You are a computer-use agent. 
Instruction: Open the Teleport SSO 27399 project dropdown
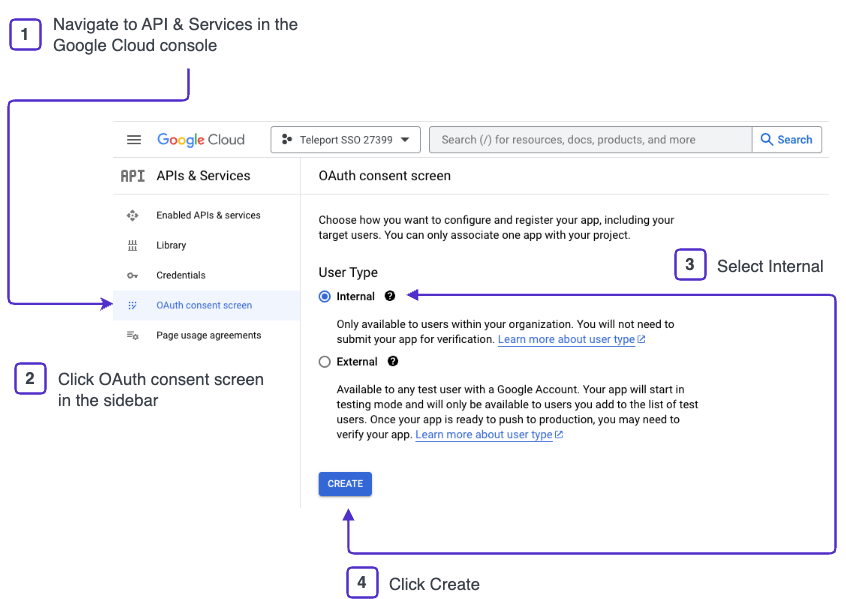point(345,140)
